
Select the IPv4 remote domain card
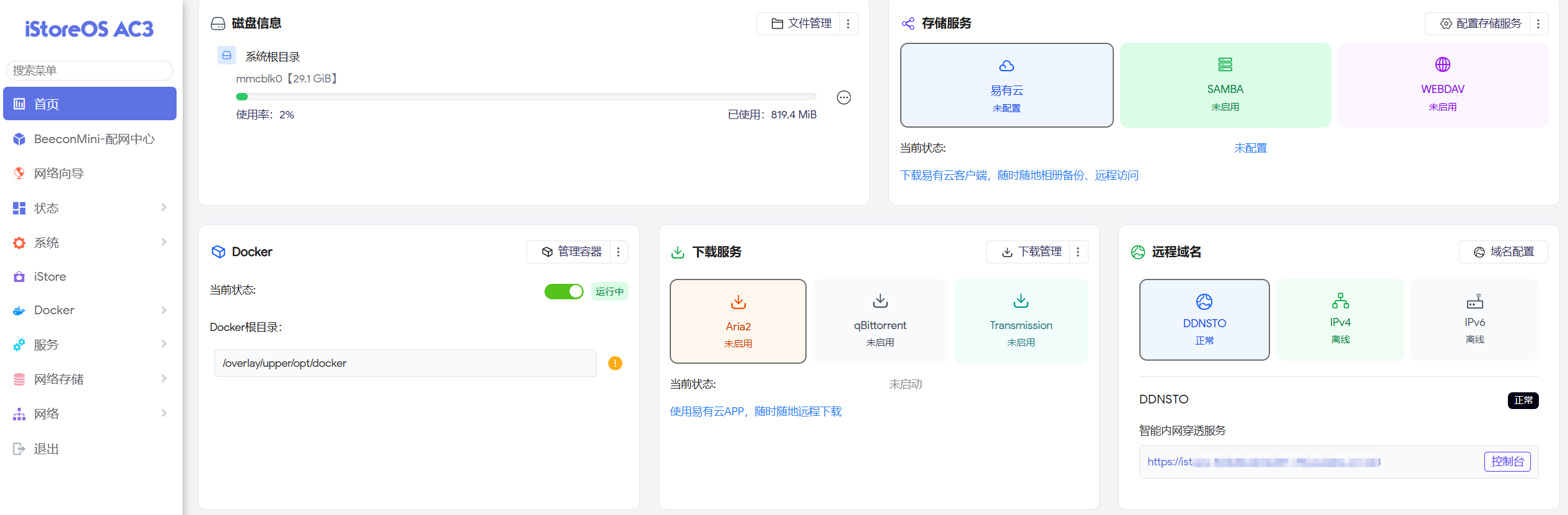click(1339, 320)
